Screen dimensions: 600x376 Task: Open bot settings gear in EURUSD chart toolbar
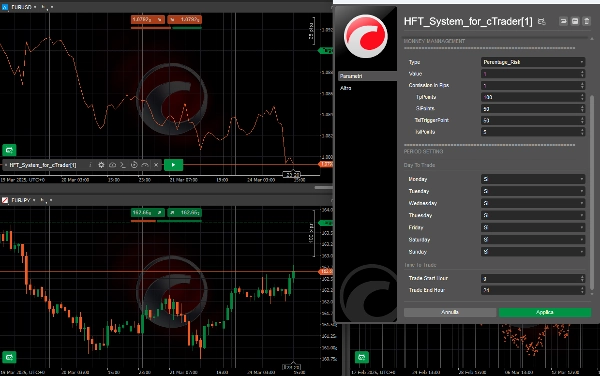[101, 165]
